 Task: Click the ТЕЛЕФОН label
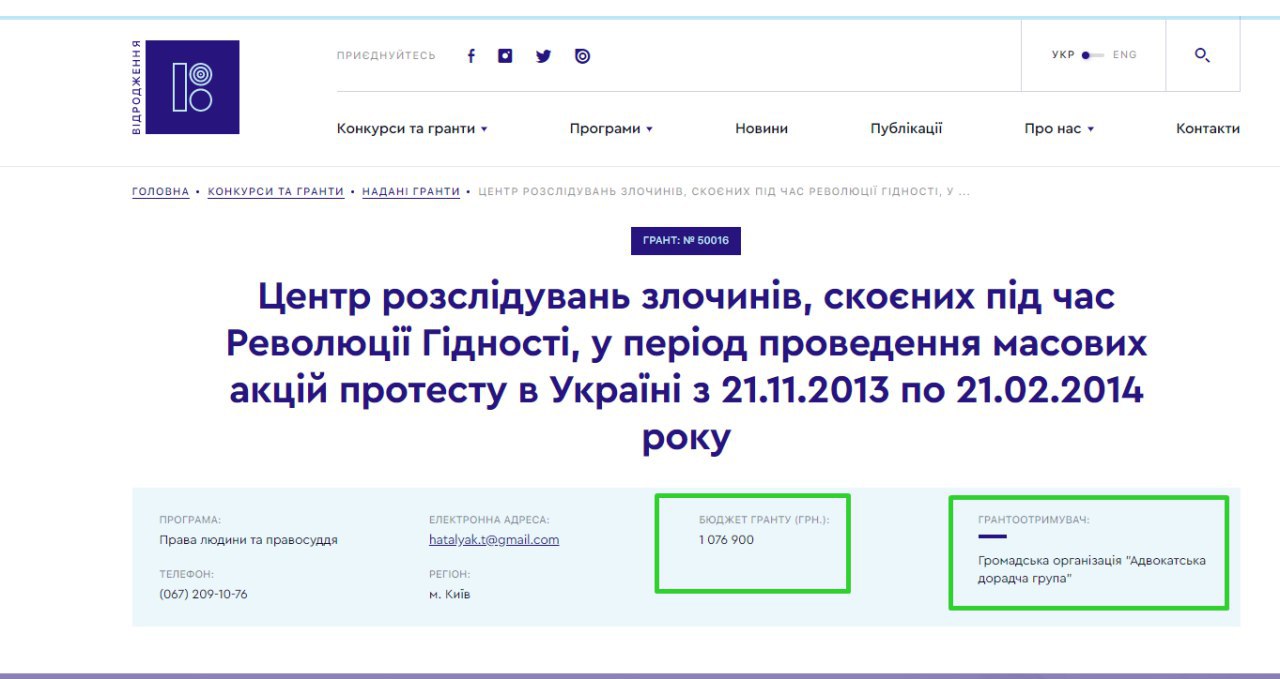pyautogui.click(x=186, y=574)
